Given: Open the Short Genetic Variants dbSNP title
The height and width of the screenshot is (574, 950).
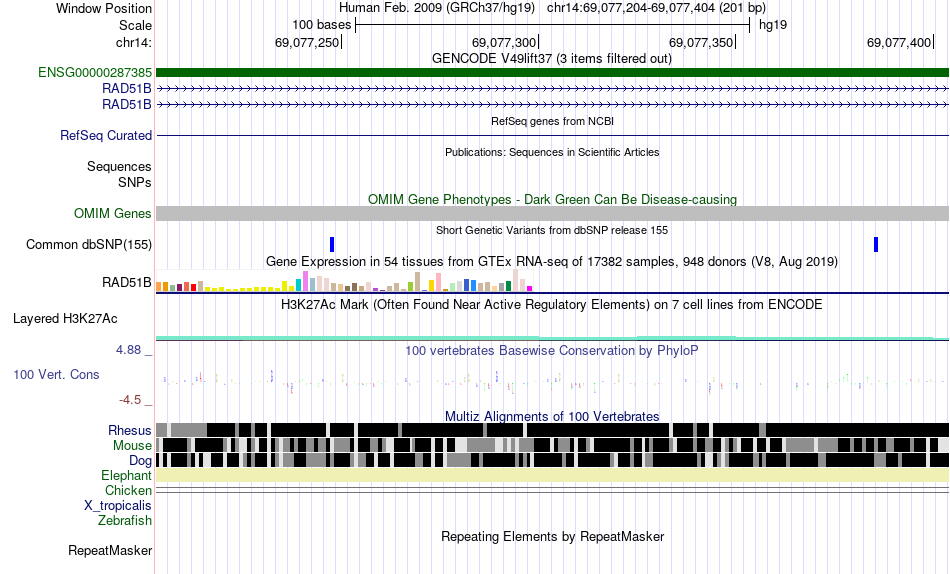Looking at the screenshot, I should [x=552, y=230].
